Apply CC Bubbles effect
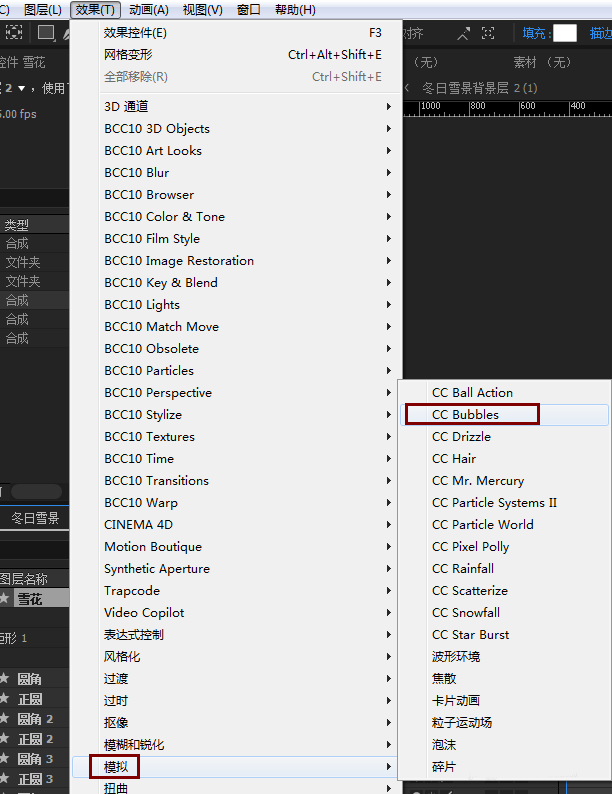The height and width of the screenshot is (794, 612). tap(505, 415)
